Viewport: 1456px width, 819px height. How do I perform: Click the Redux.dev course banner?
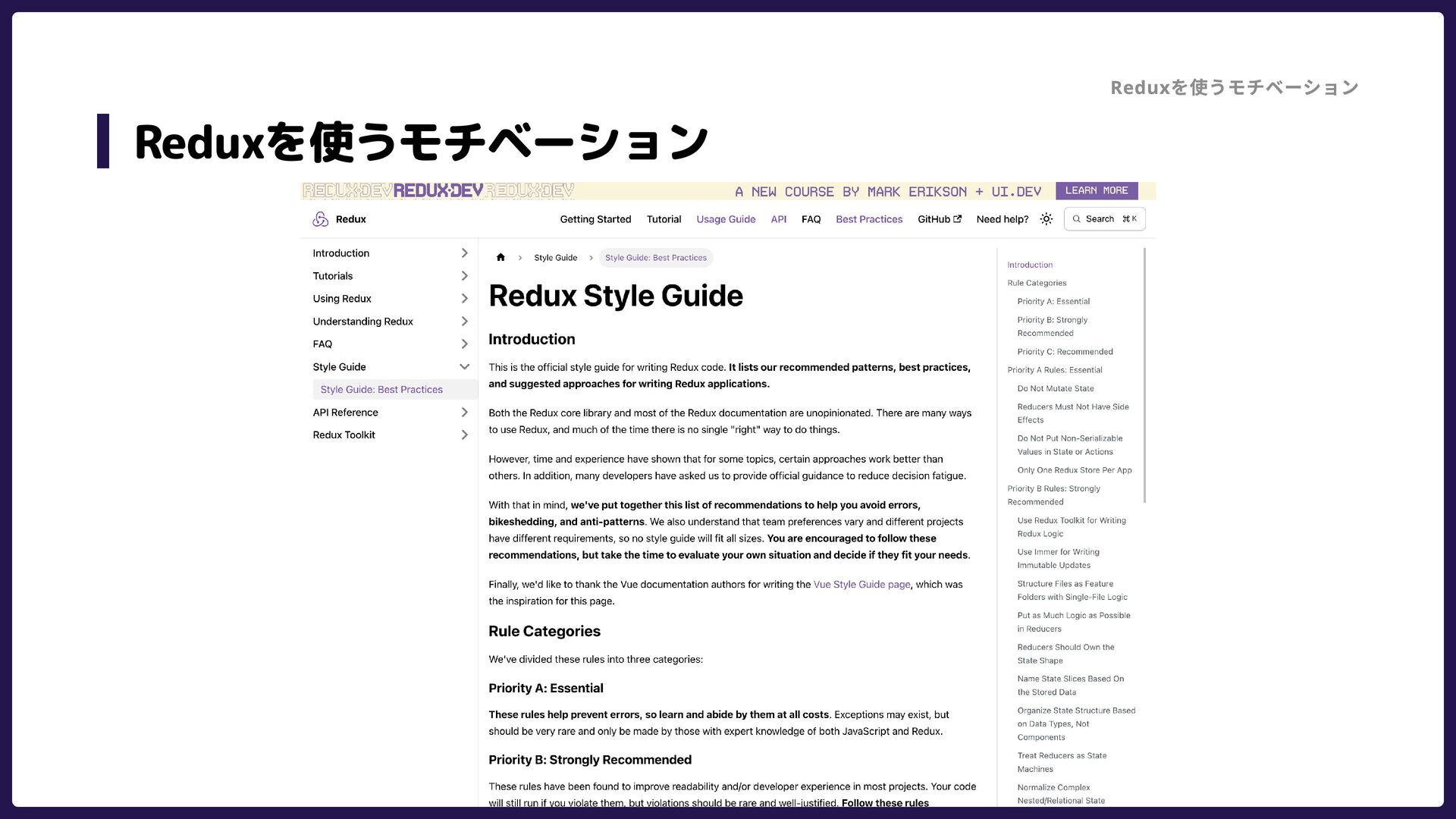728,191
